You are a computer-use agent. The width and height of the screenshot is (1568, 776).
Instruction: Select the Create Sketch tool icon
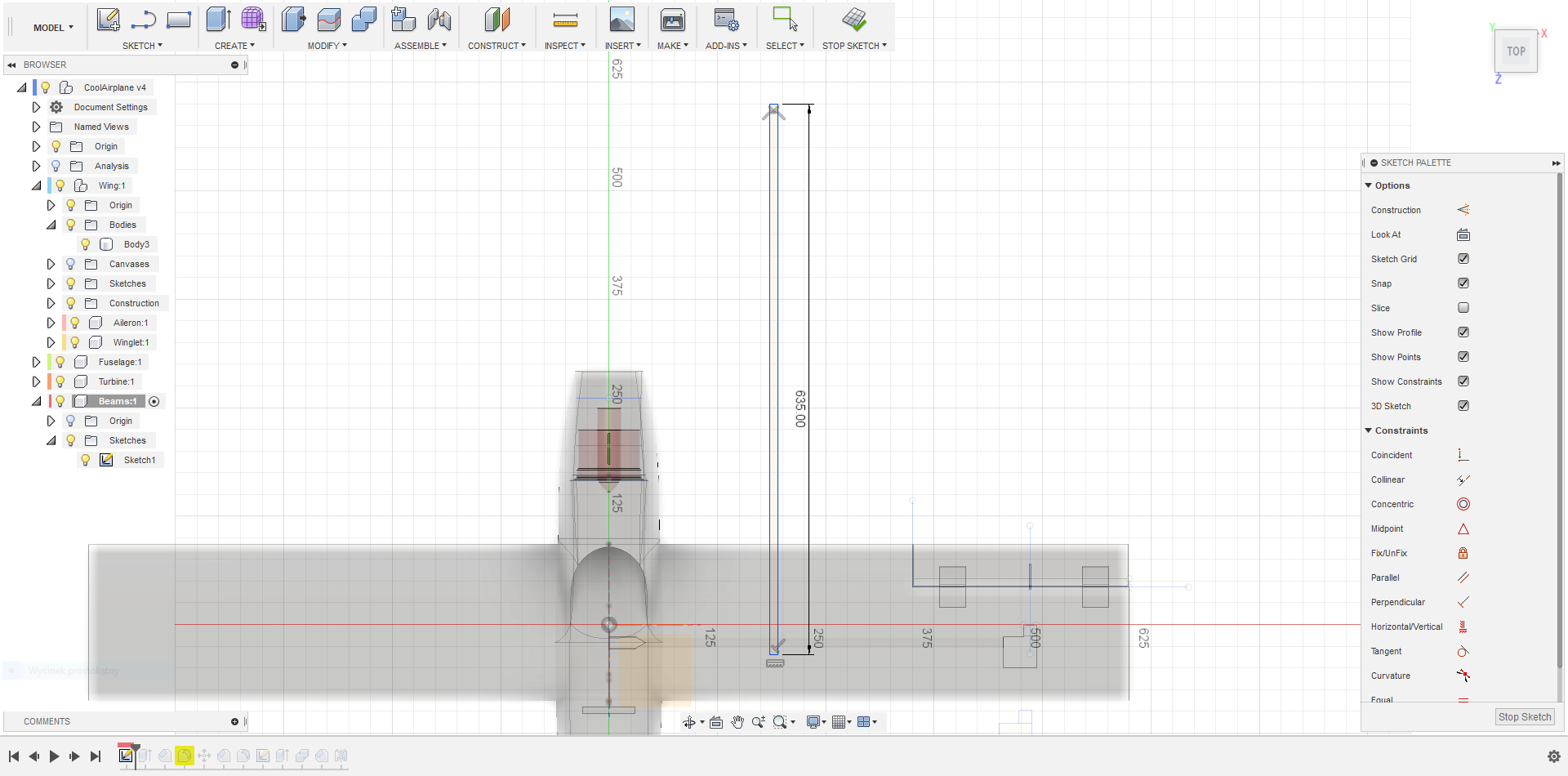click(108, 20)
